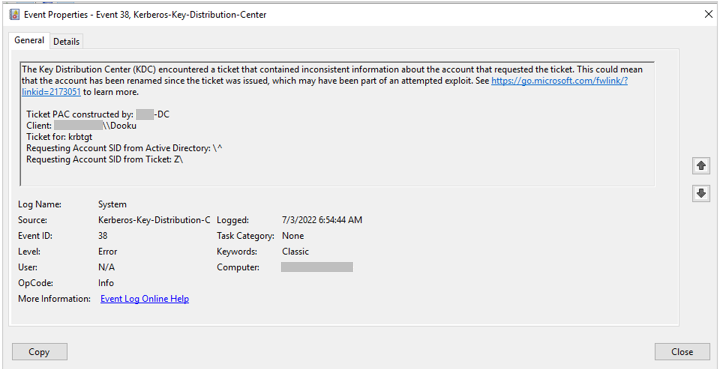Open the Event Log Online Help link
This screenshot has width=720, height=369.
click(x=145, y=299)
